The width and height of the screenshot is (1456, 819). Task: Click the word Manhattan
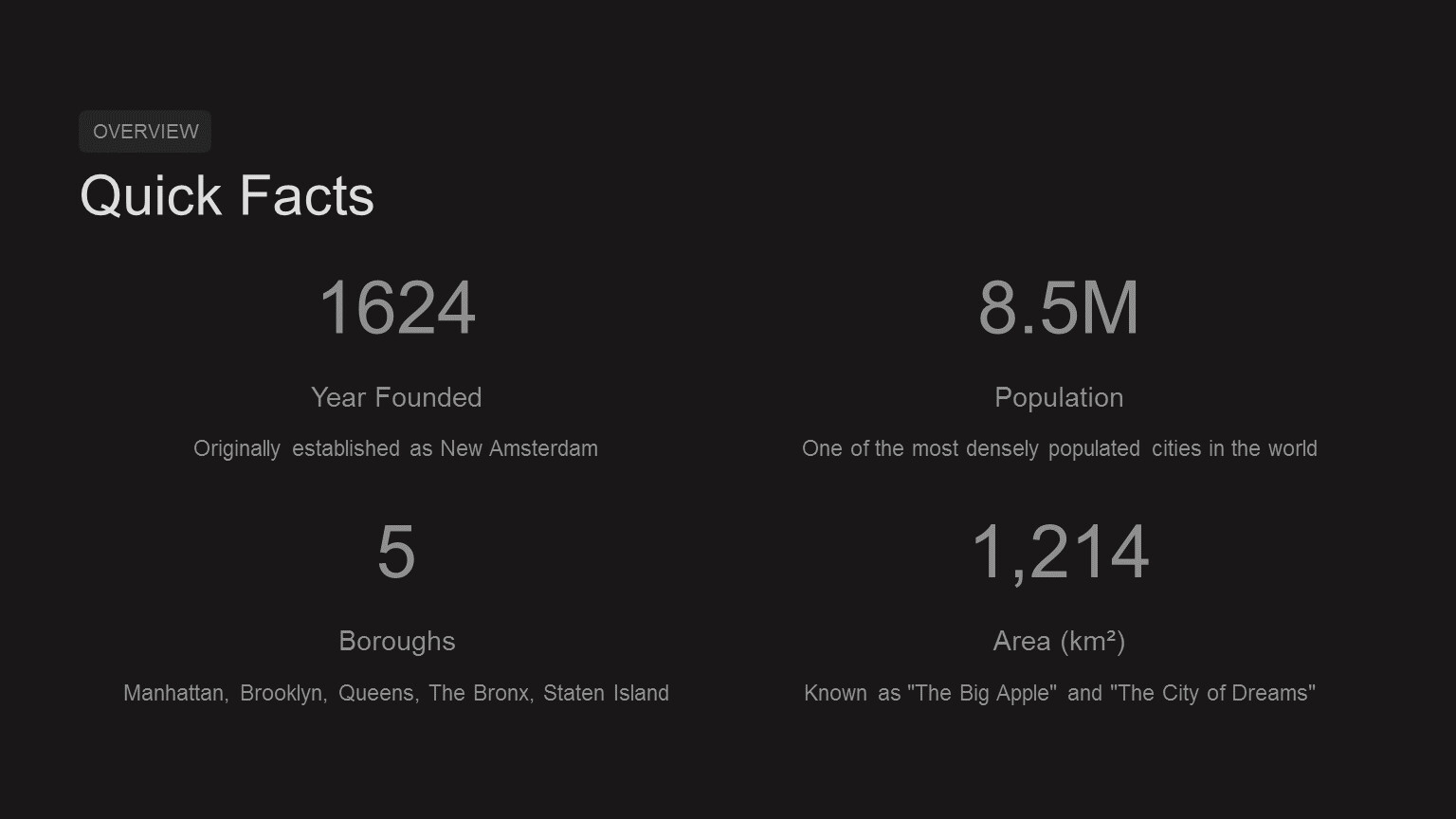(174, 693)
